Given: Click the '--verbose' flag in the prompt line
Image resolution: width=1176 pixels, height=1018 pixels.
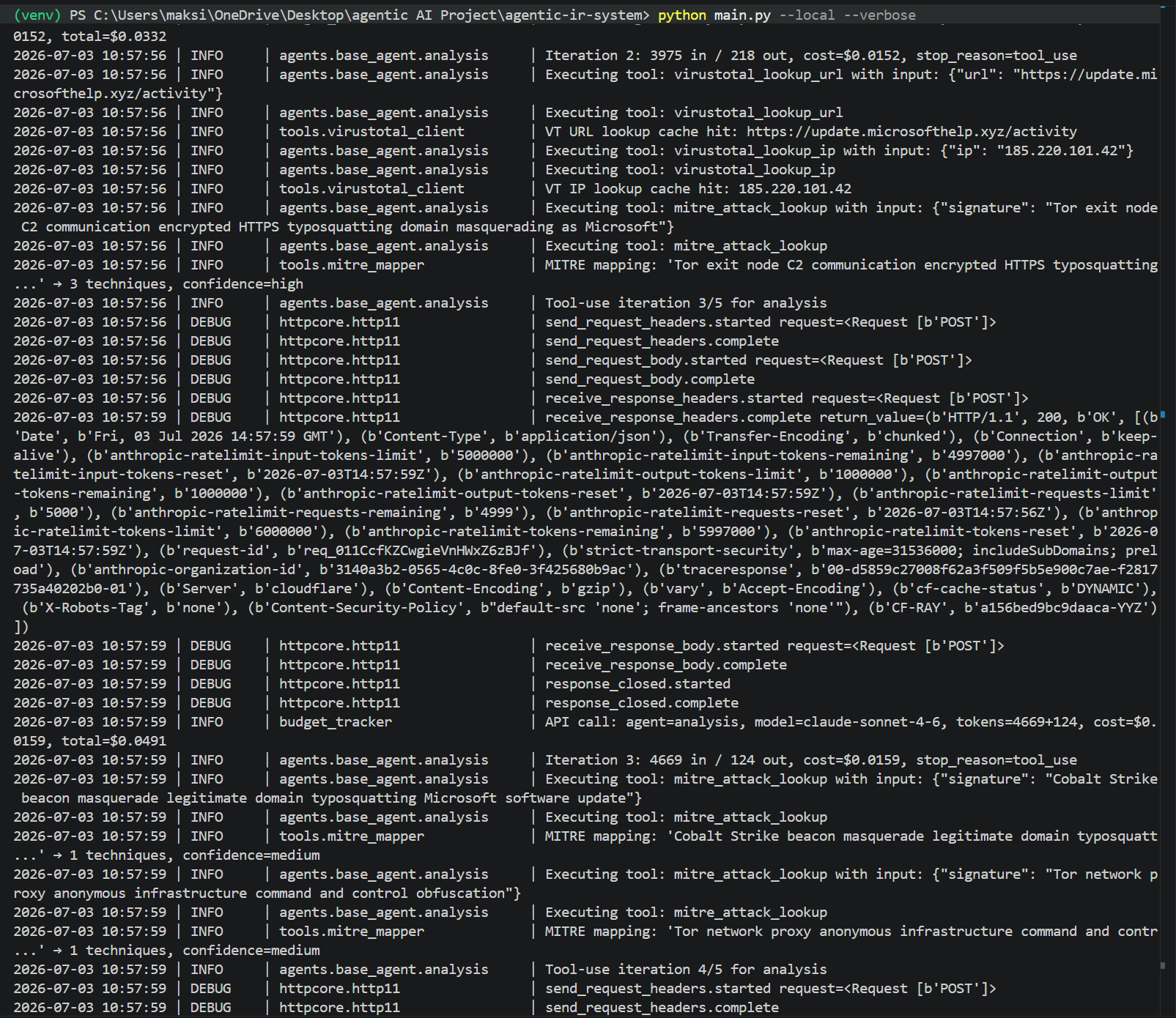Looking at the screenshot, I should (x=880, y=15).
